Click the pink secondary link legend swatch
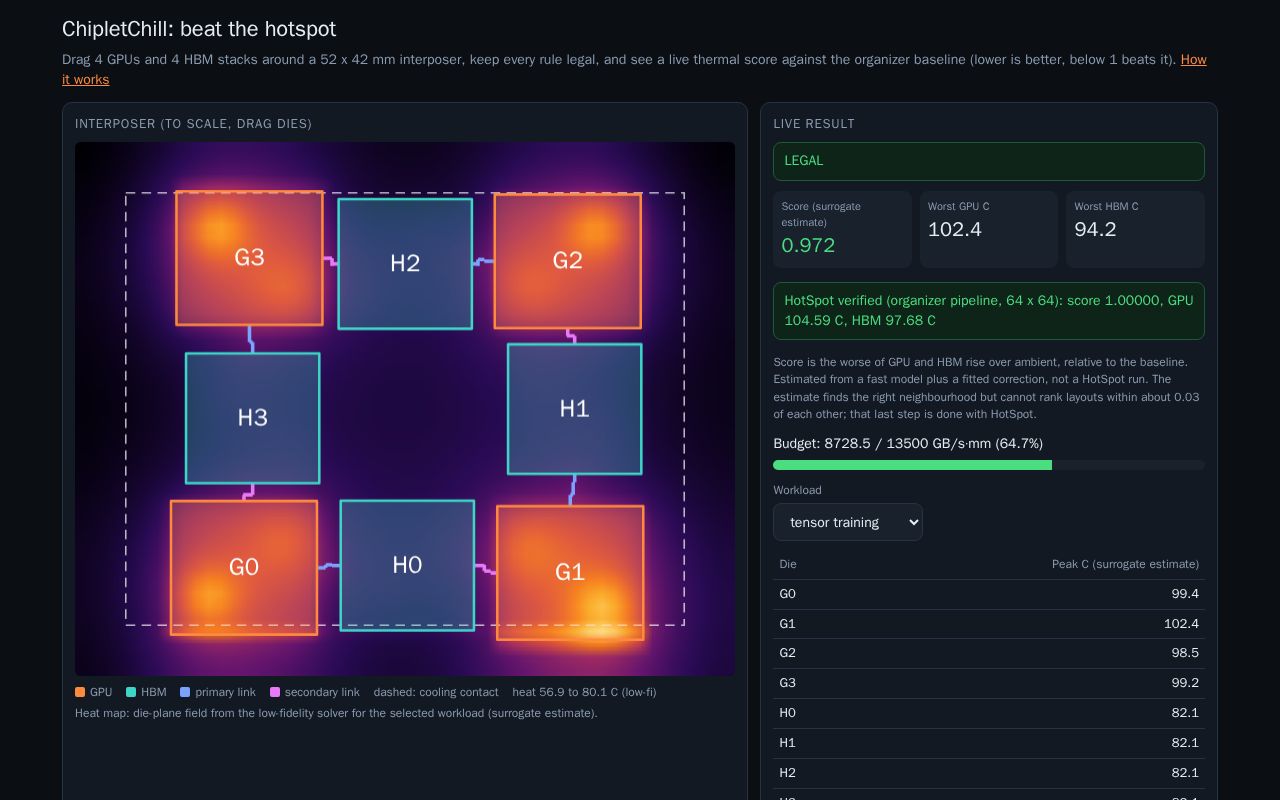This screenshot has width=1280, height=800. click(275, 692)
